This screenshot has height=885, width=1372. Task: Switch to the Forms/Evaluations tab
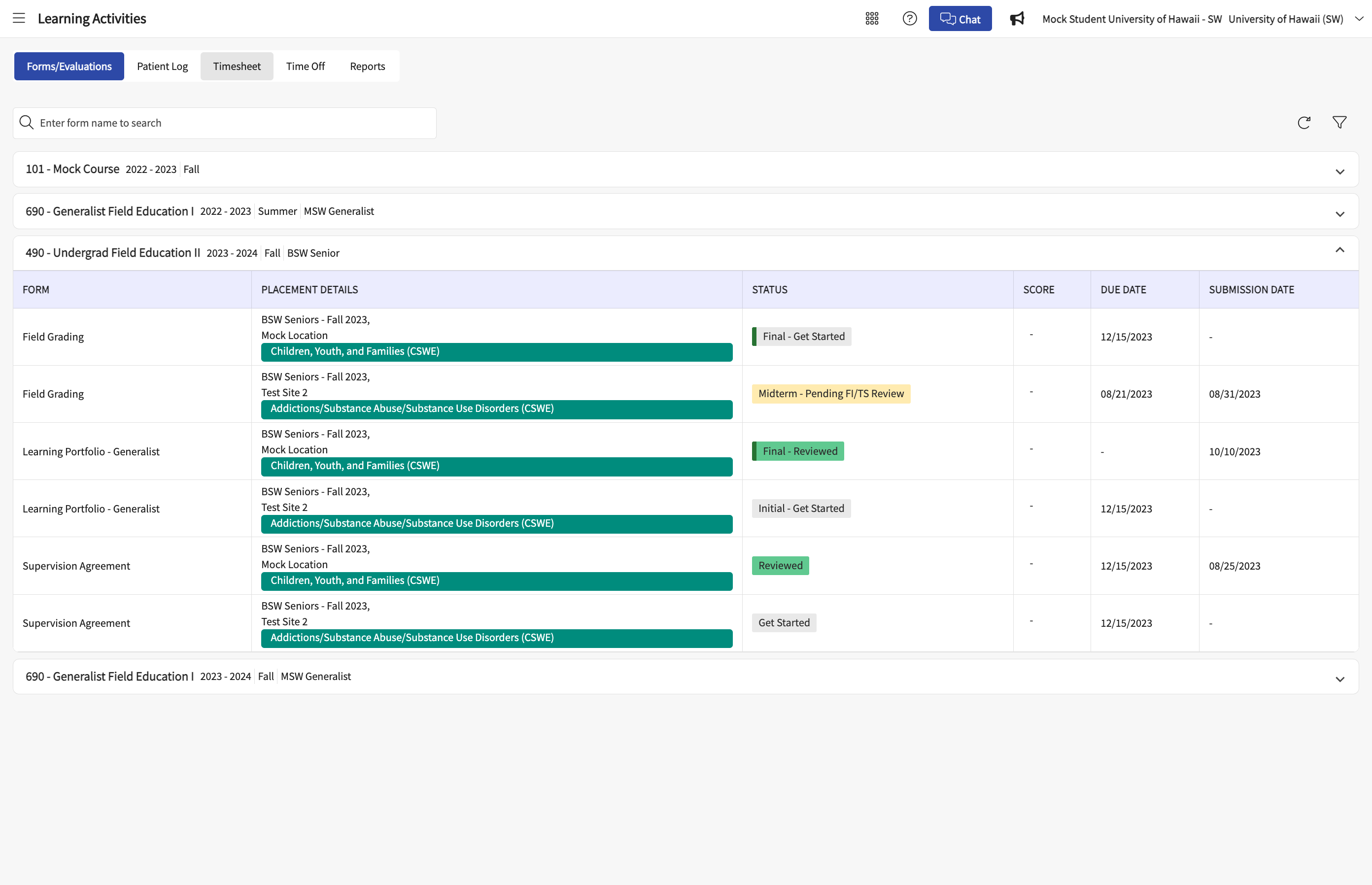(69, 66)
